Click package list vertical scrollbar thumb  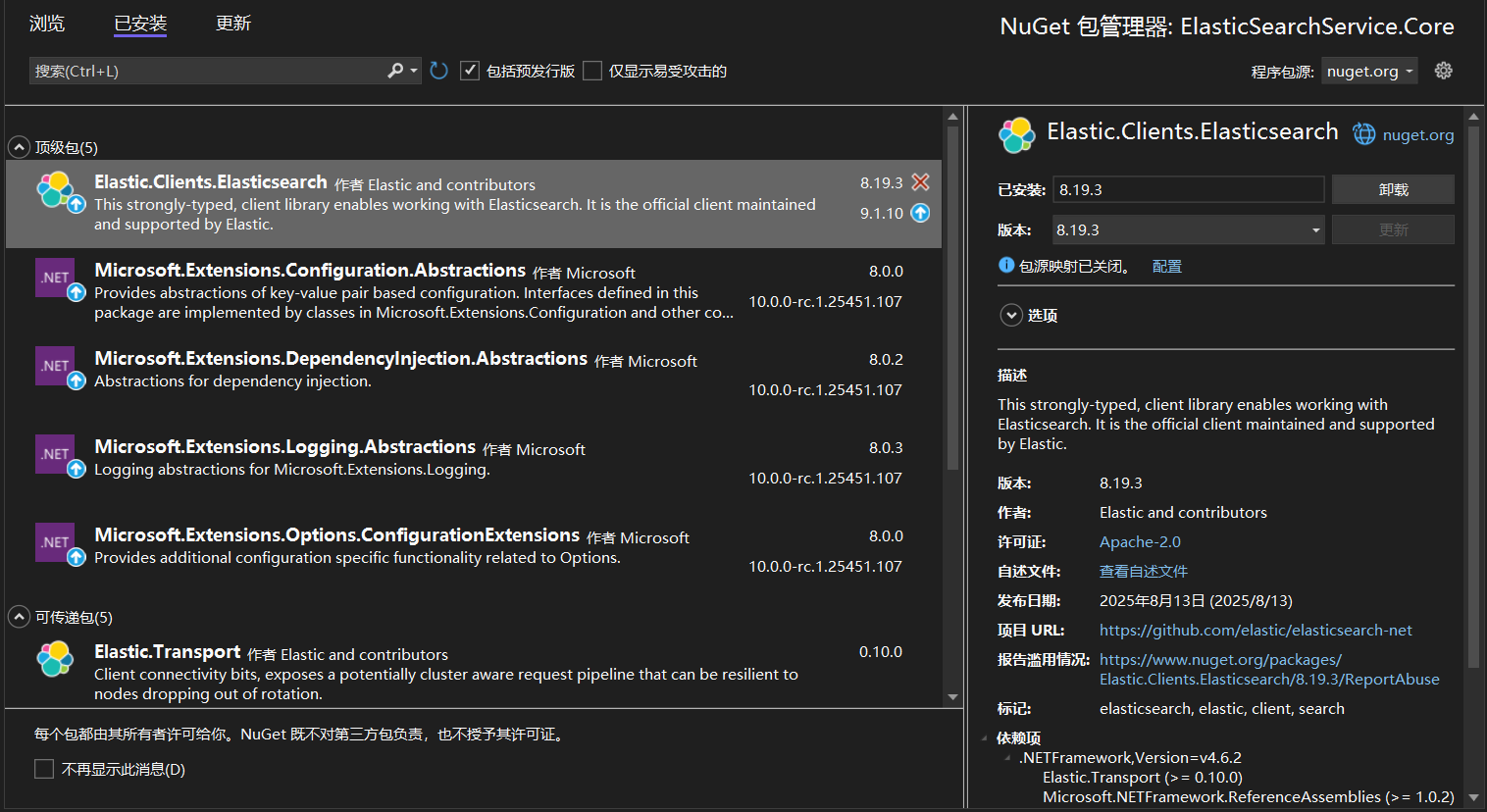coord(952,297)
